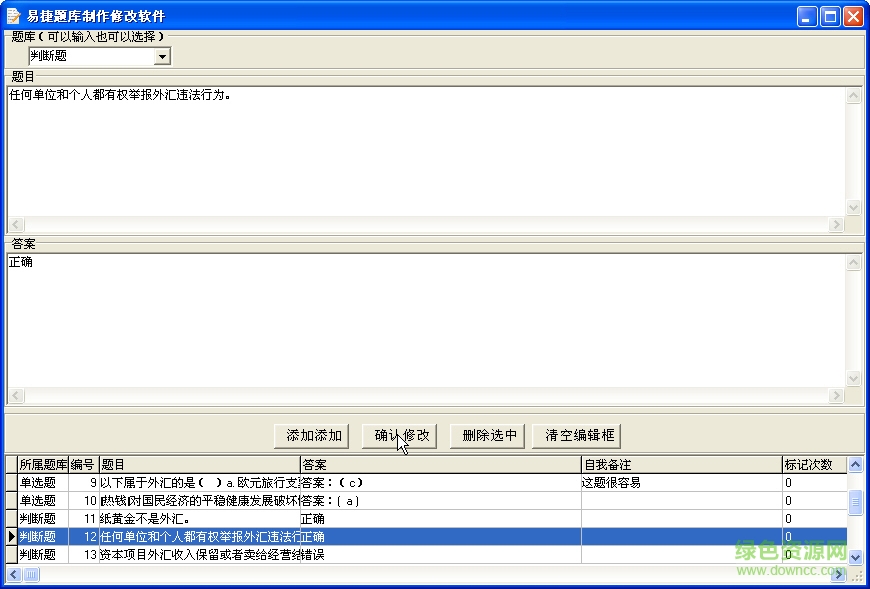Screen dimensions: 870x589
Task: Click the application icon in the title bar
Action: tap(14, 15)
